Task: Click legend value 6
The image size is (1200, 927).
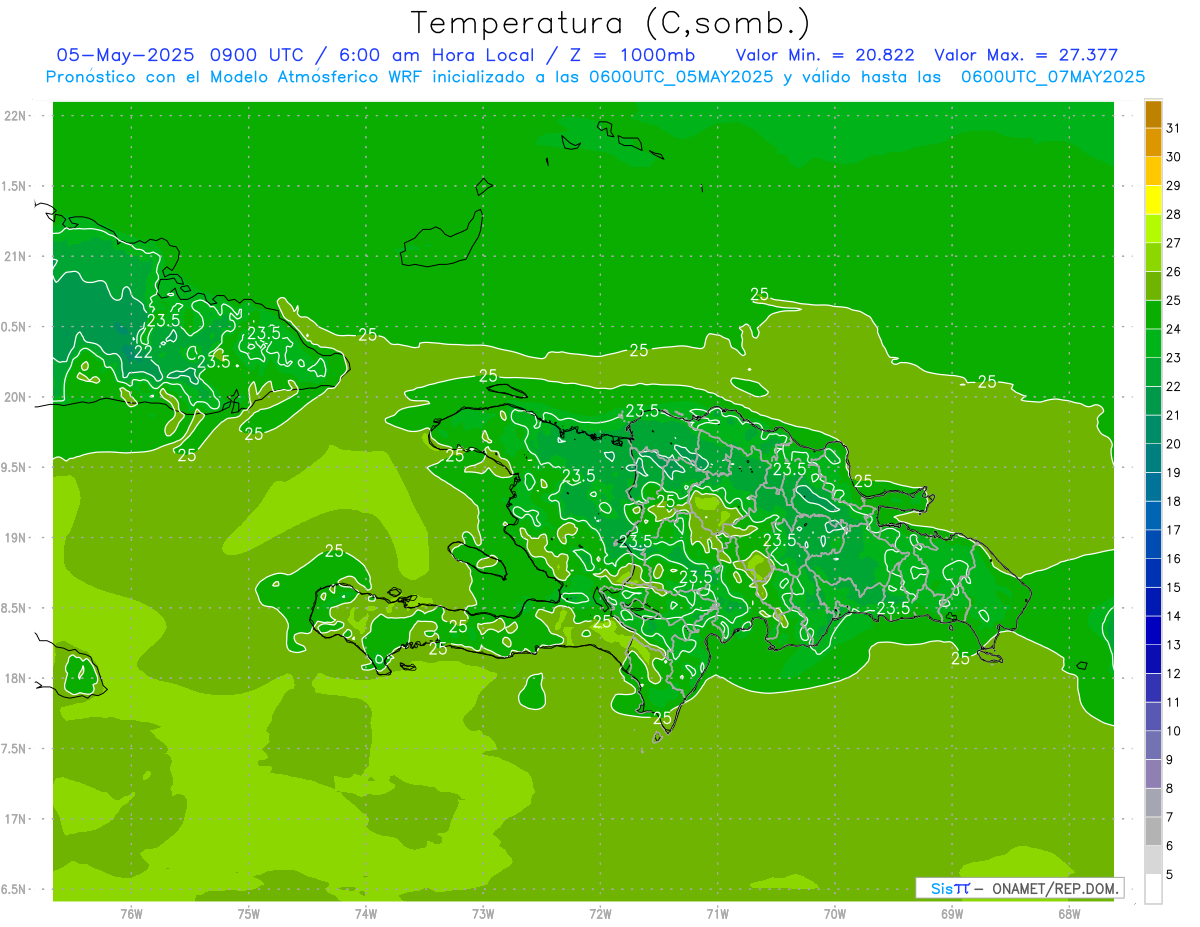Action: [x=1170, y=846]
